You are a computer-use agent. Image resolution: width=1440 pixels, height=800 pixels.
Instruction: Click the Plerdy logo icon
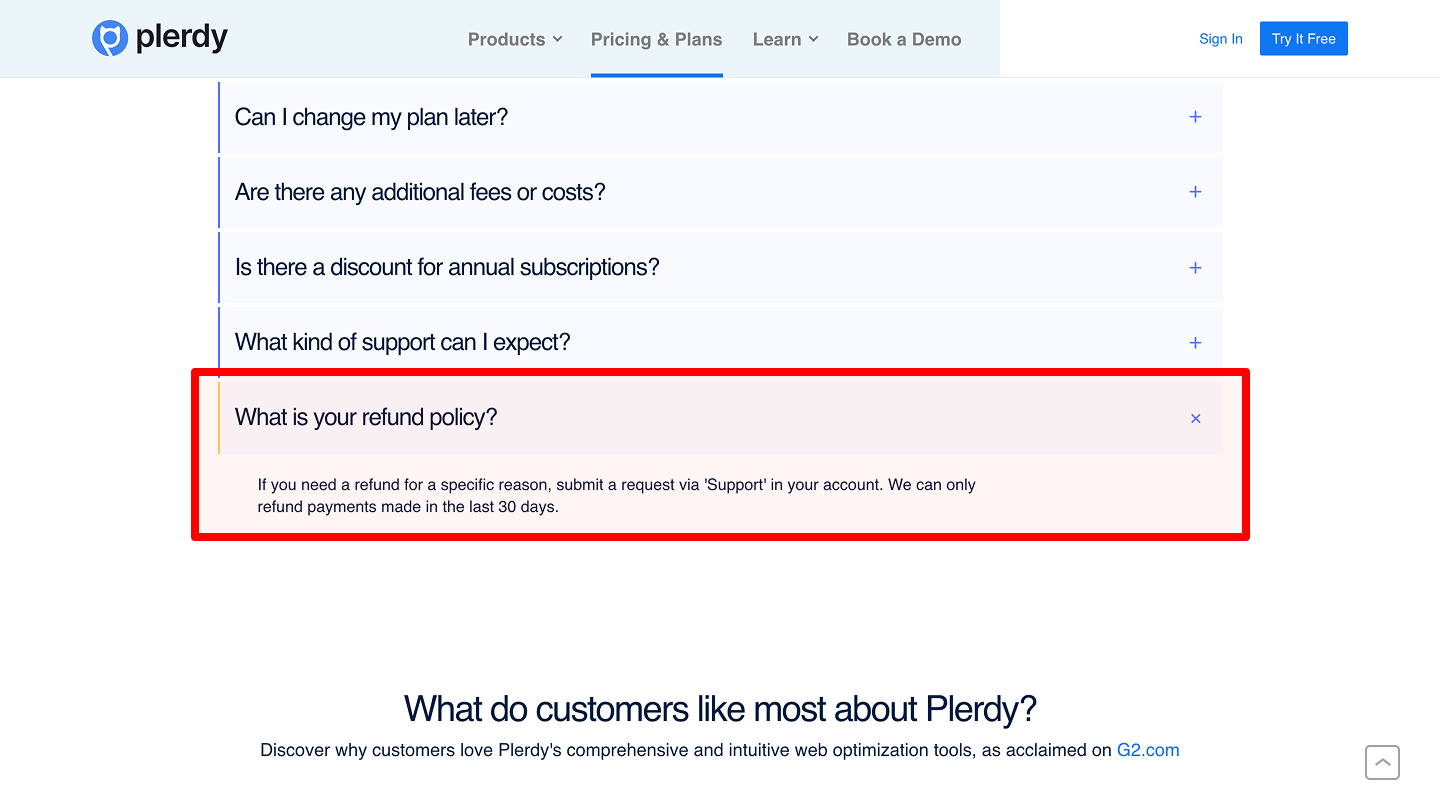(110, 38)
